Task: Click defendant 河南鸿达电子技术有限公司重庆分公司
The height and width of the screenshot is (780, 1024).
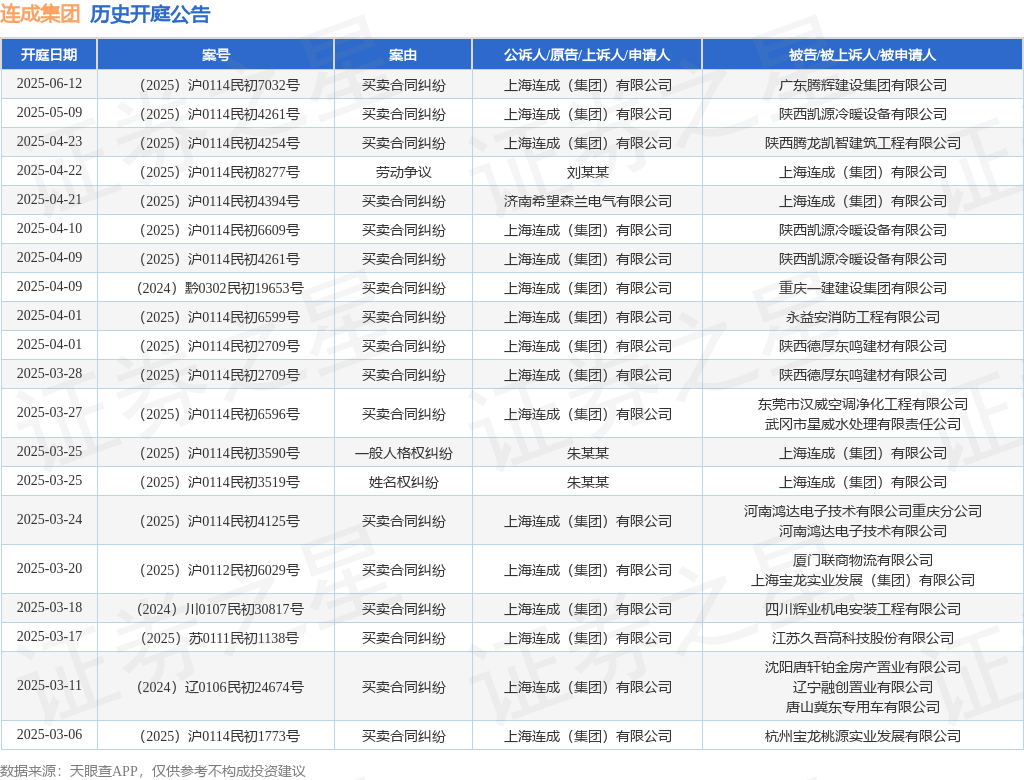Action: [863, 511]
